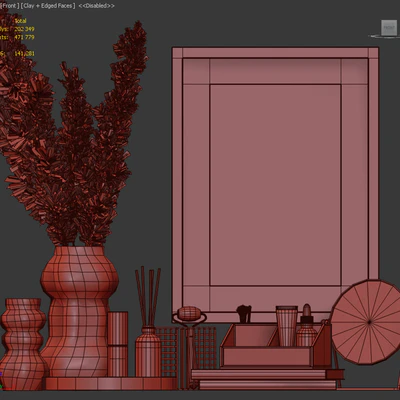This screenshot has height=400, width=400.
Task: Select the grid mesh basket object
Action: tap(205, 348)
